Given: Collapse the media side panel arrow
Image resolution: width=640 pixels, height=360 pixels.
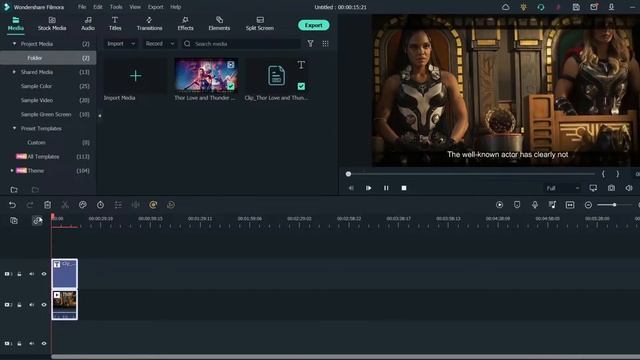Looking at the screenshot, I should pos(100,116).
